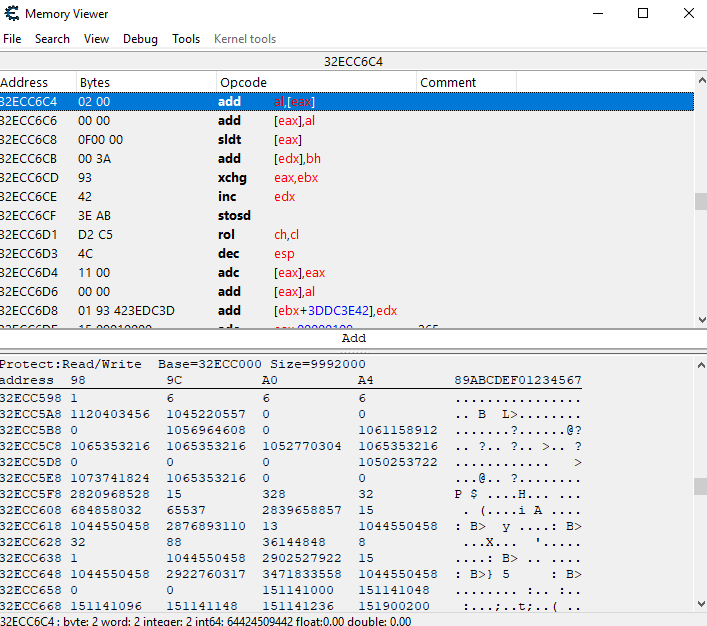Click the Cheat Engine icon in the title bar

coord(11,14)
